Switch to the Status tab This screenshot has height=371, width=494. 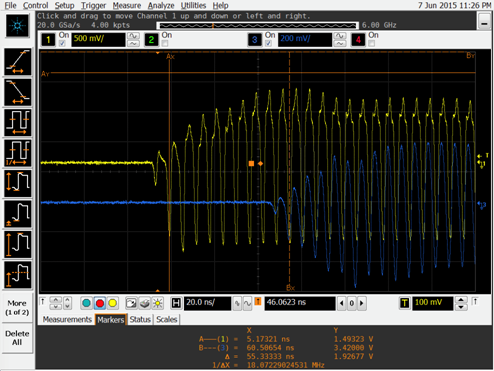point(140,319)
